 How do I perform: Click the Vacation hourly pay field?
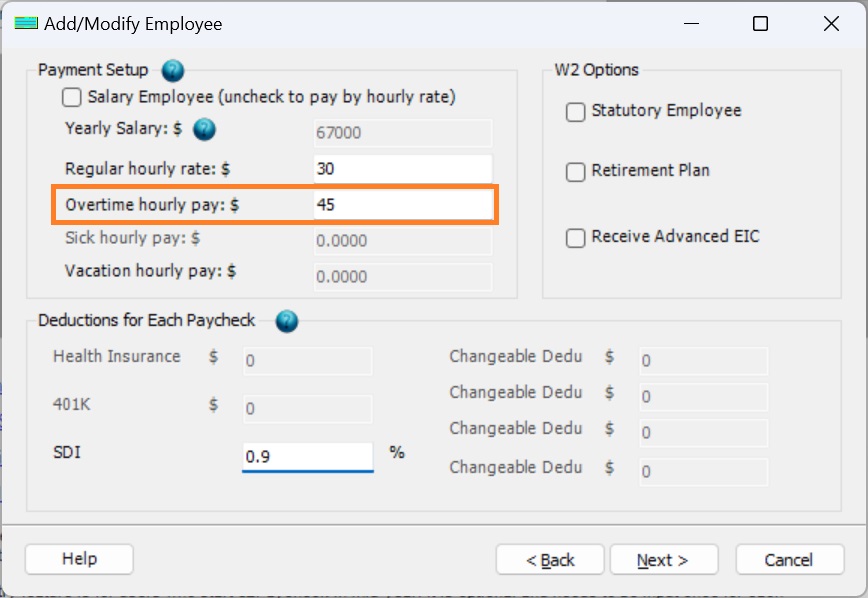click(400, 276)
